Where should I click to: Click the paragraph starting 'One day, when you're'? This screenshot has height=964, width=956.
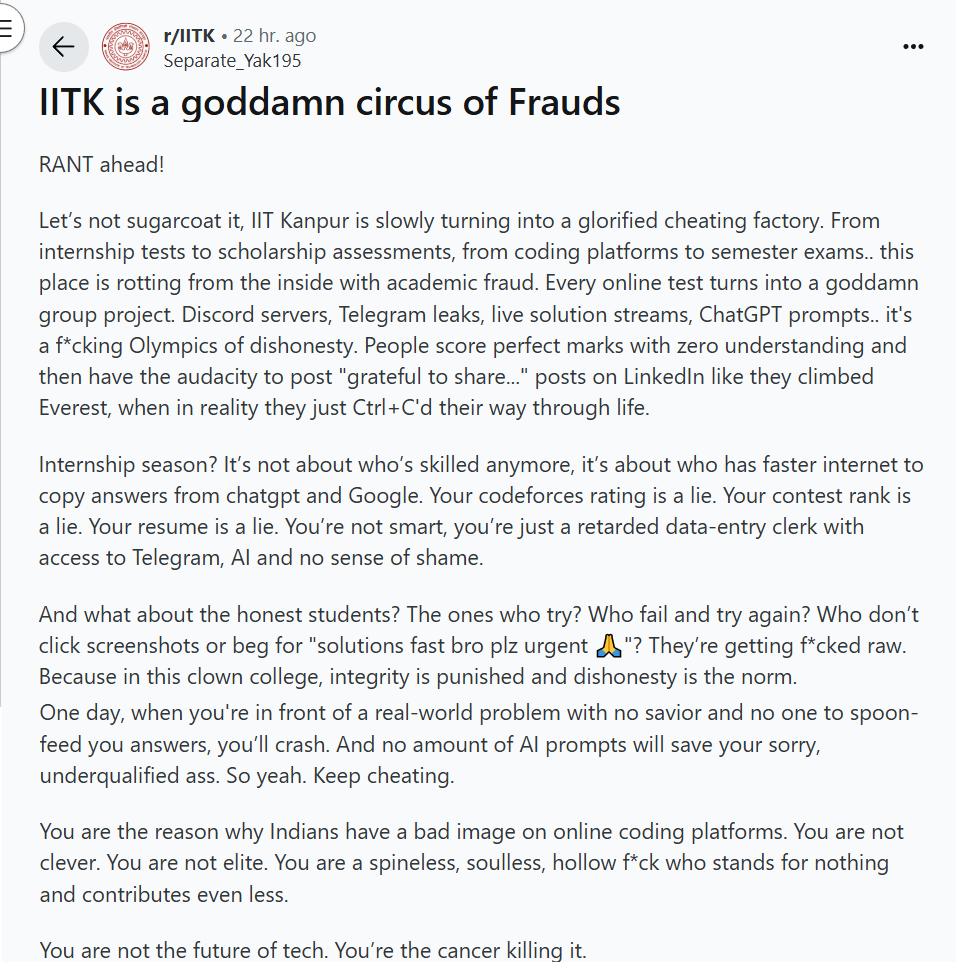pyautogui.click(x=479, y=744)
